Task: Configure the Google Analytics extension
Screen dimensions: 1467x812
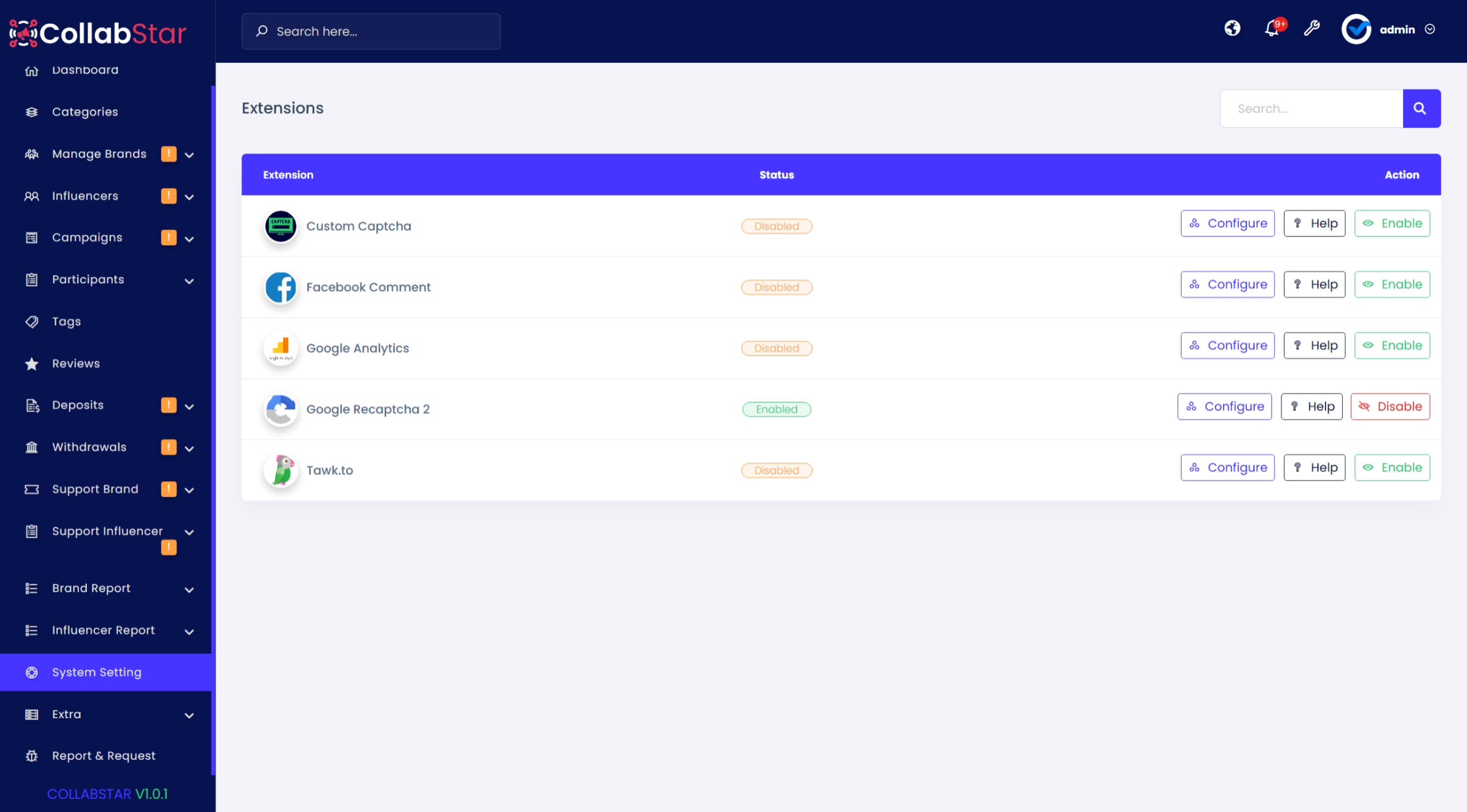Action: [x=1227, y=345]
